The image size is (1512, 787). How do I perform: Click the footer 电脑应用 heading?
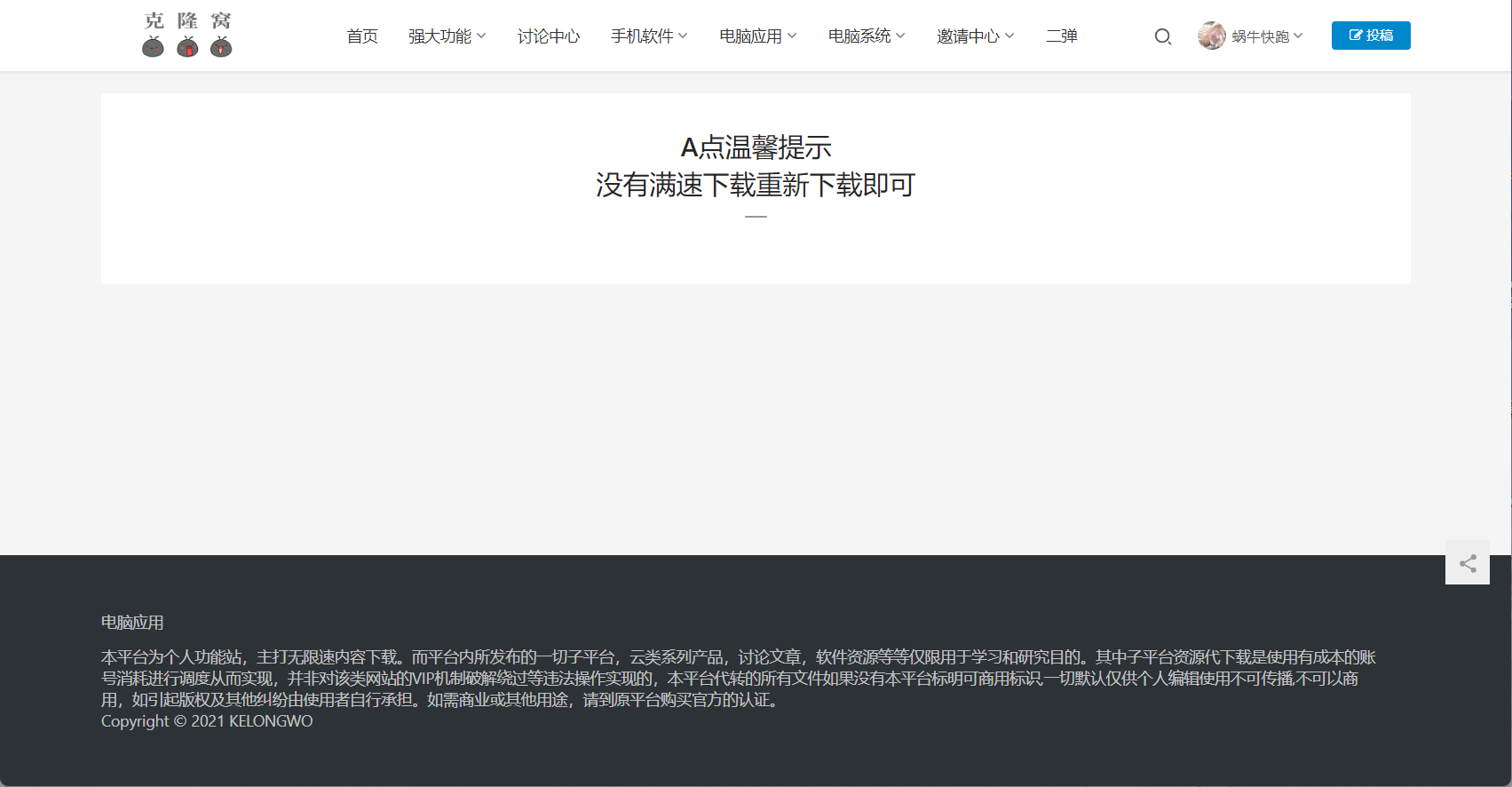pyautogui.click(x=132, y=623)
